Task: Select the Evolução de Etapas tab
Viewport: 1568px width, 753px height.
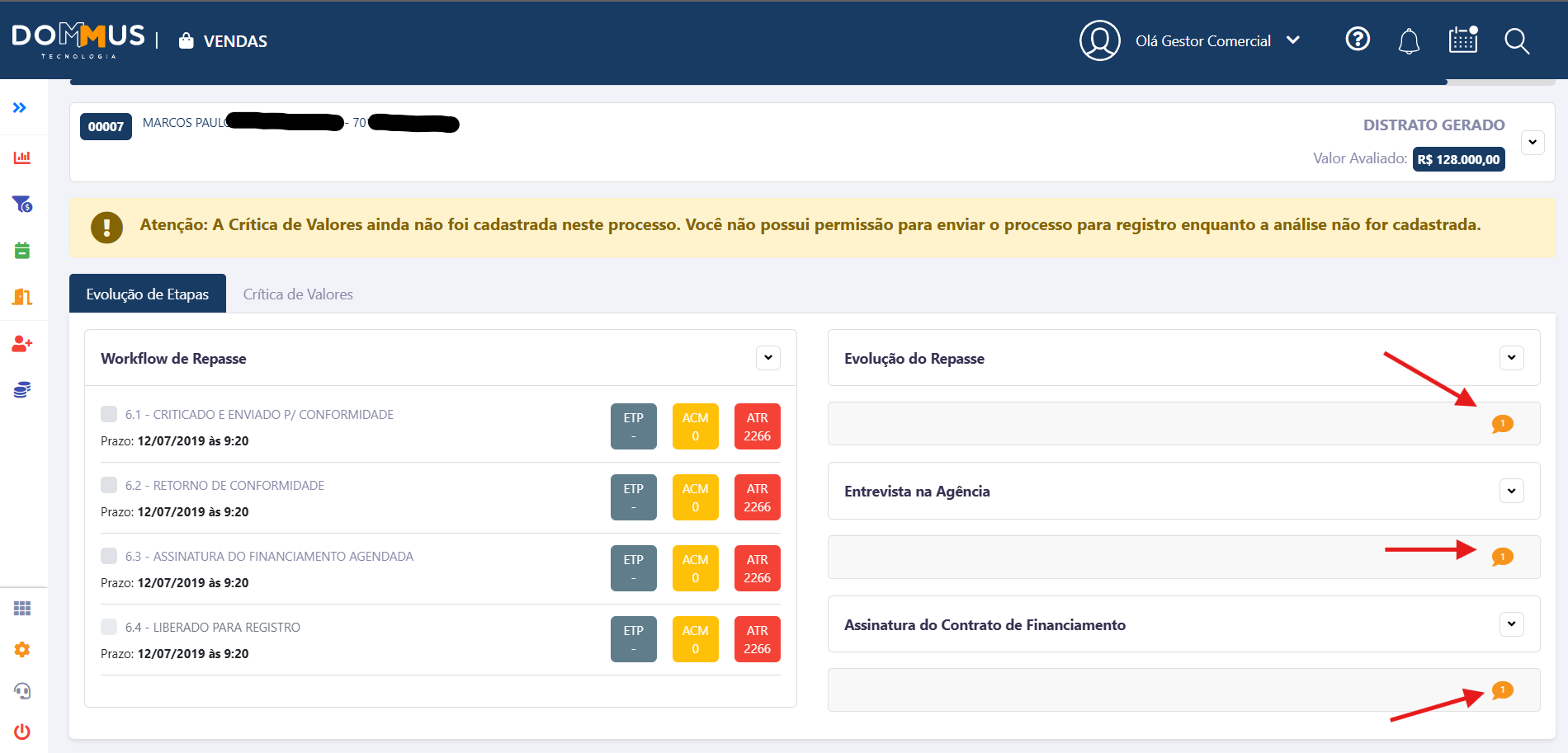Action: pos(148,294)
